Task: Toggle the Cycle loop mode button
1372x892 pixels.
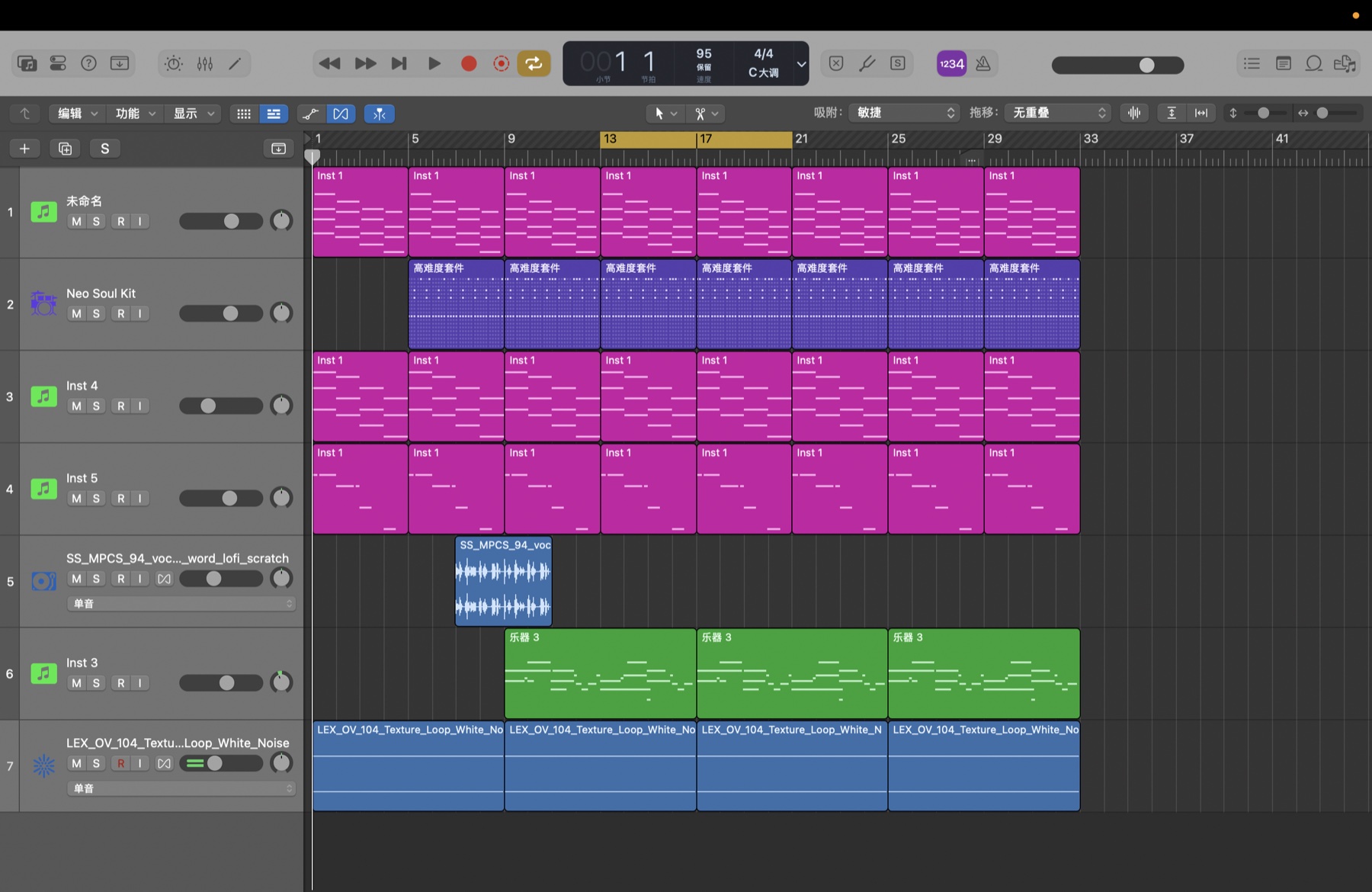Action: tap(534, 64)
